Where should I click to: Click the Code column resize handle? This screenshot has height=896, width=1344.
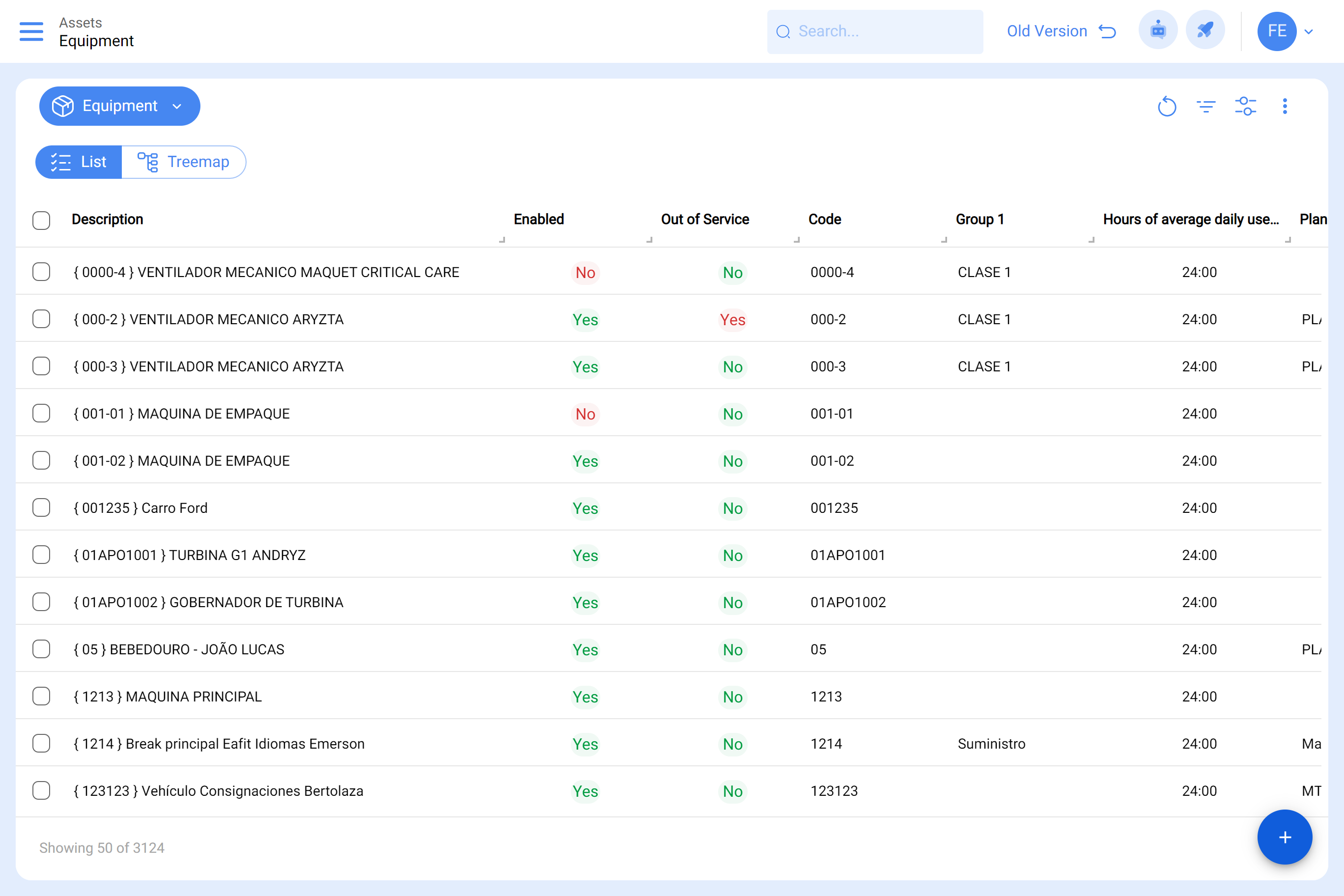944,239
